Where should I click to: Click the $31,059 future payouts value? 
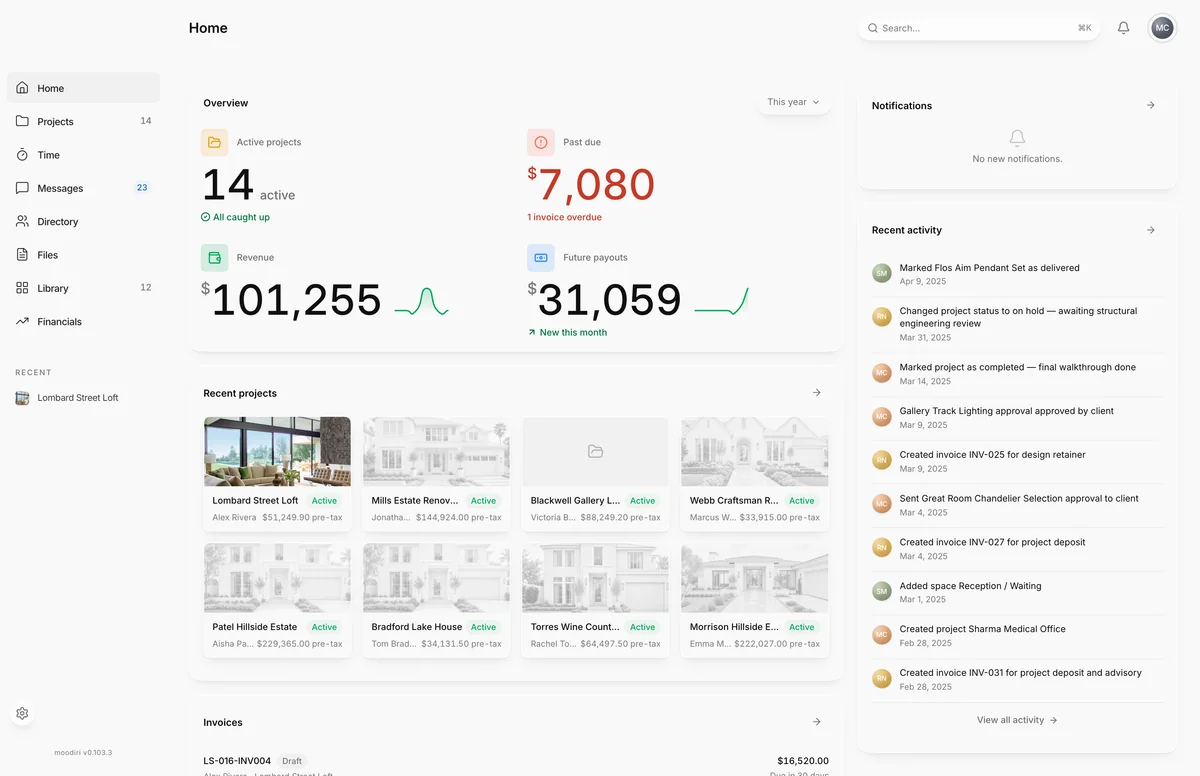click(604, 300)
